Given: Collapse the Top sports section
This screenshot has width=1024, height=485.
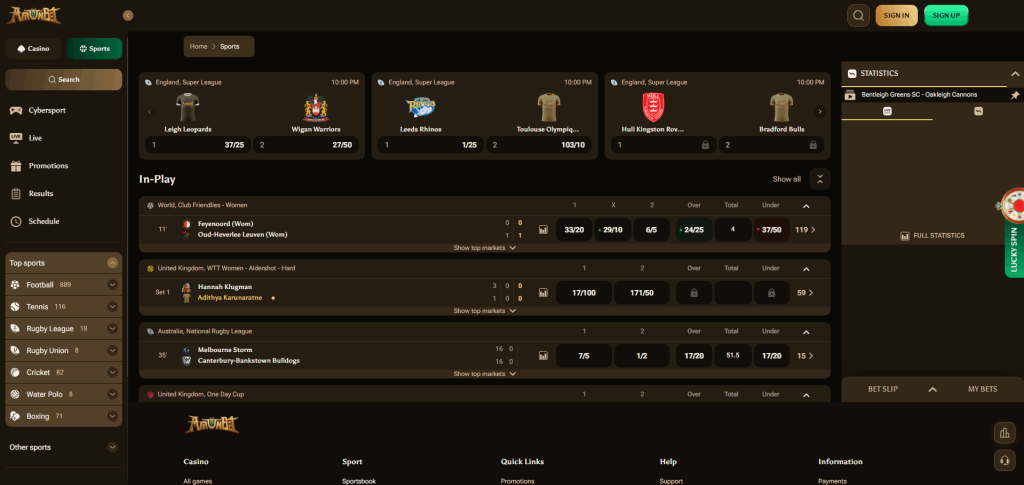Looking at the screenshot, I should (x=112, y=263).
